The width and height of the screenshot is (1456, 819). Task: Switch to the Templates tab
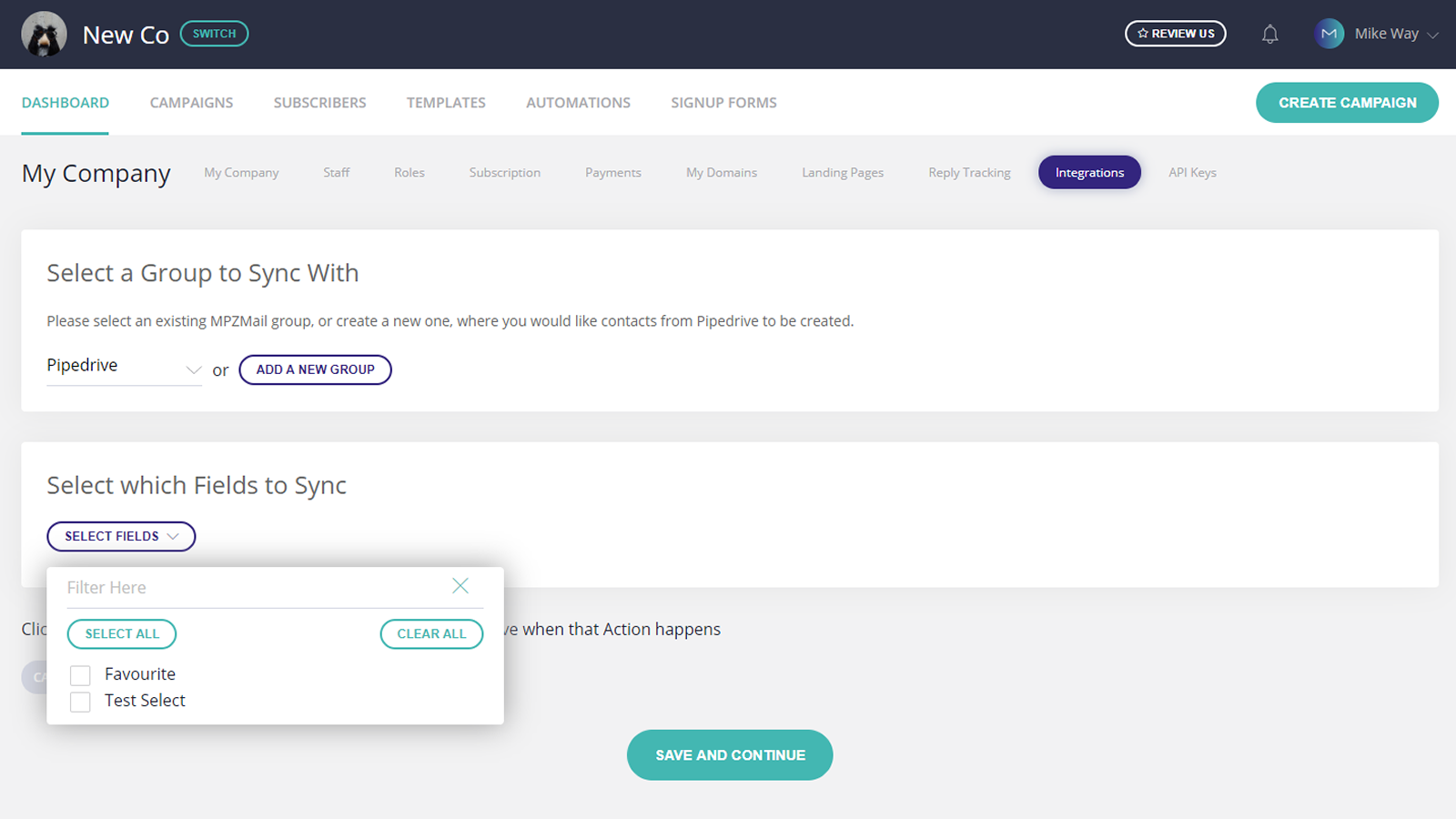click(446, 103)
